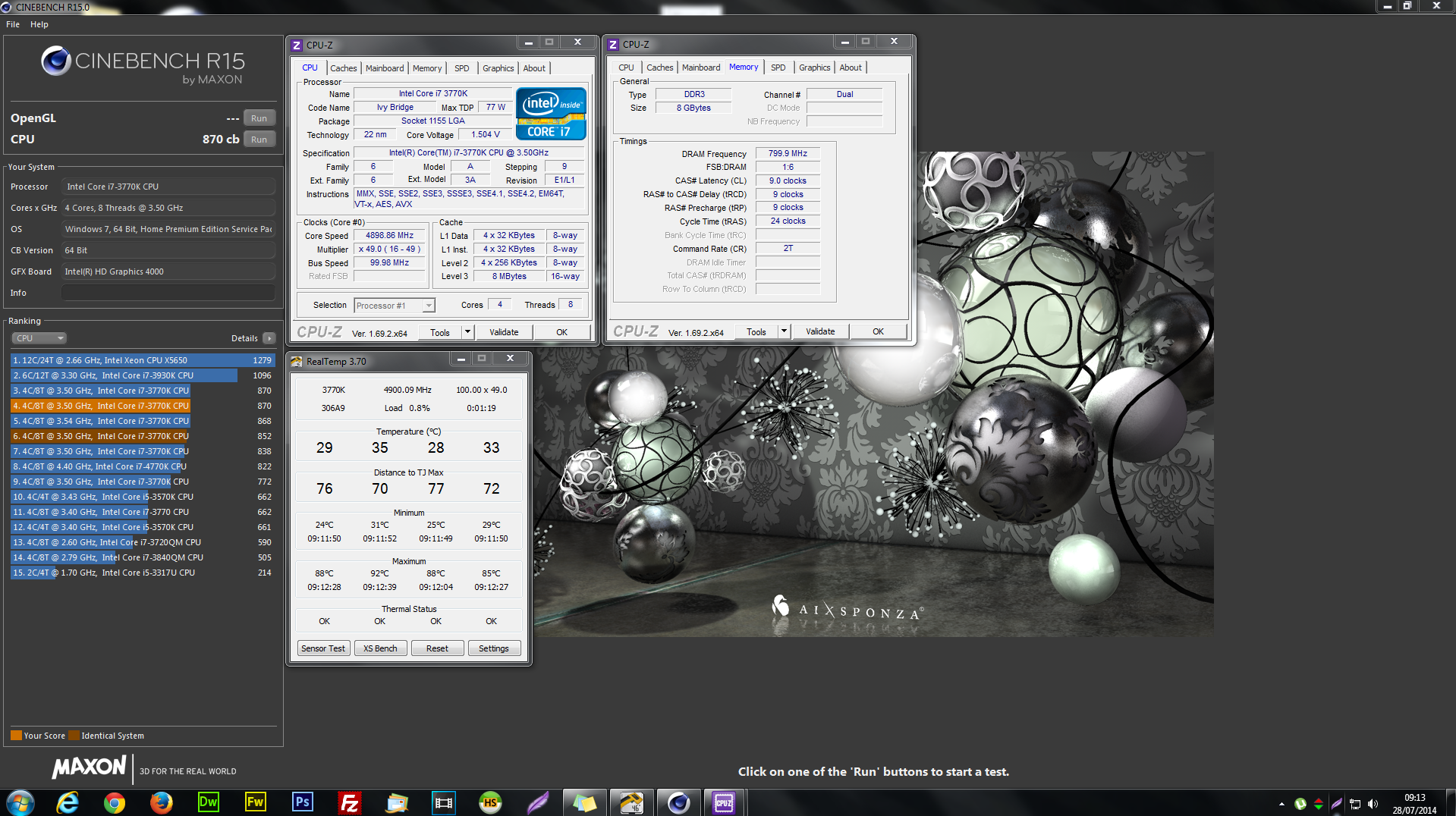This screenshot has height=816, width=1456.
Task: Open the network tray icon
Action: tap(1354, 804)
